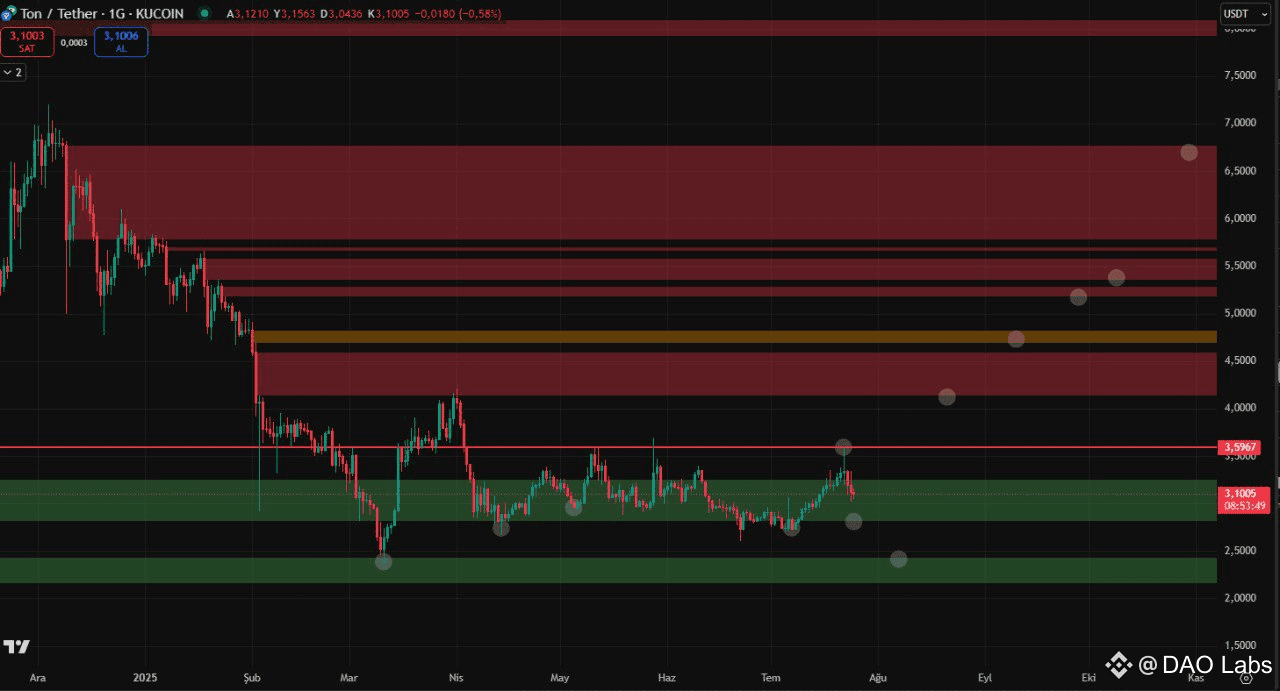The width and height of the screenshot is (1280, 691).
Task: Click the Tem label on time axis
Action: 770,677
